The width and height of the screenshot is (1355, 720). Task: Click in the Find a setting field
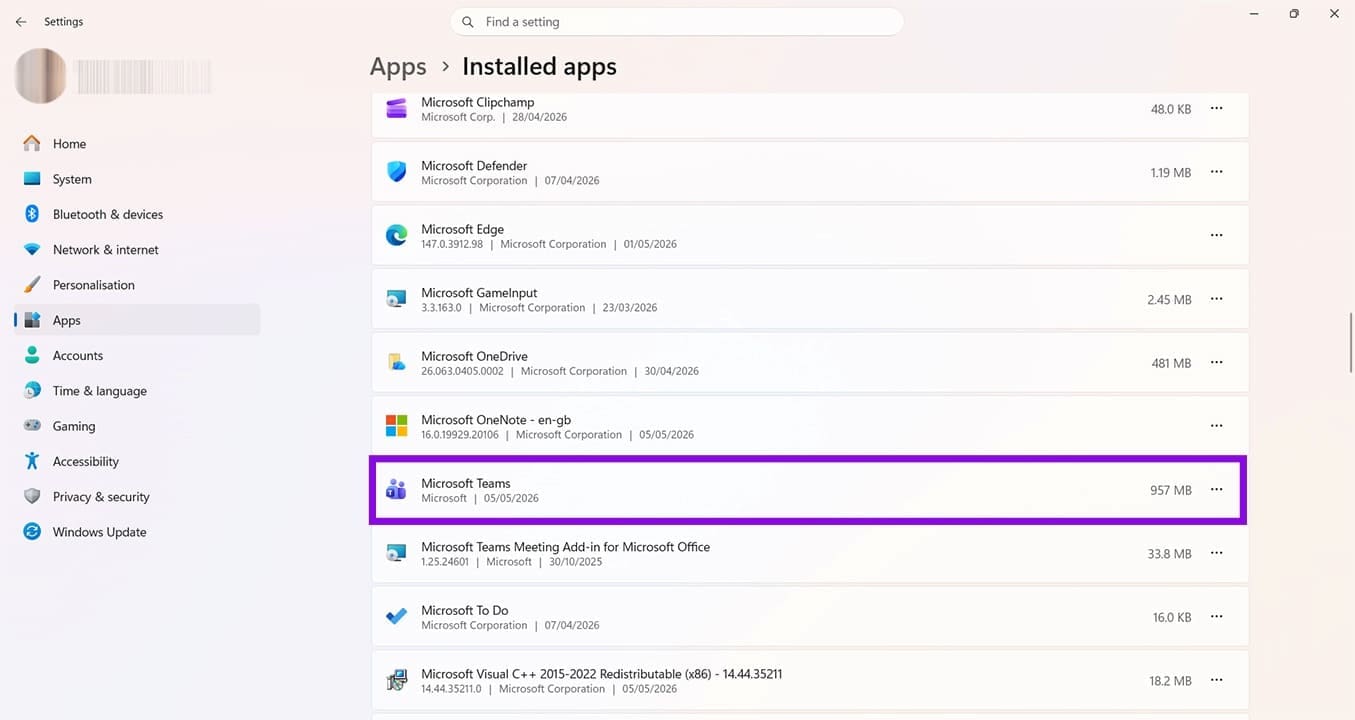coord(677,22)
